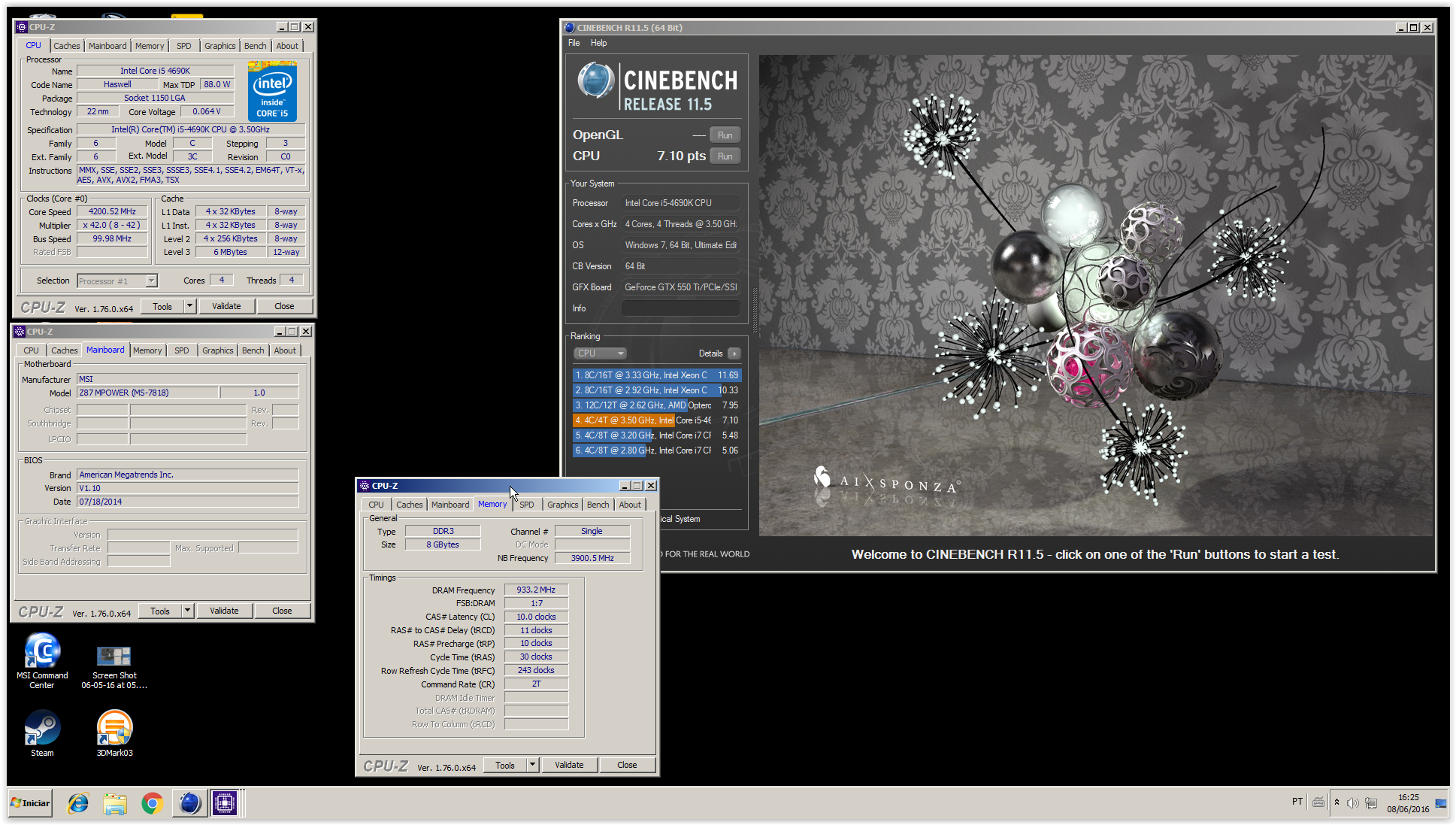
Task: Open Tools dropdown arrow in top CPU-Z window
Action: (189, 306)
